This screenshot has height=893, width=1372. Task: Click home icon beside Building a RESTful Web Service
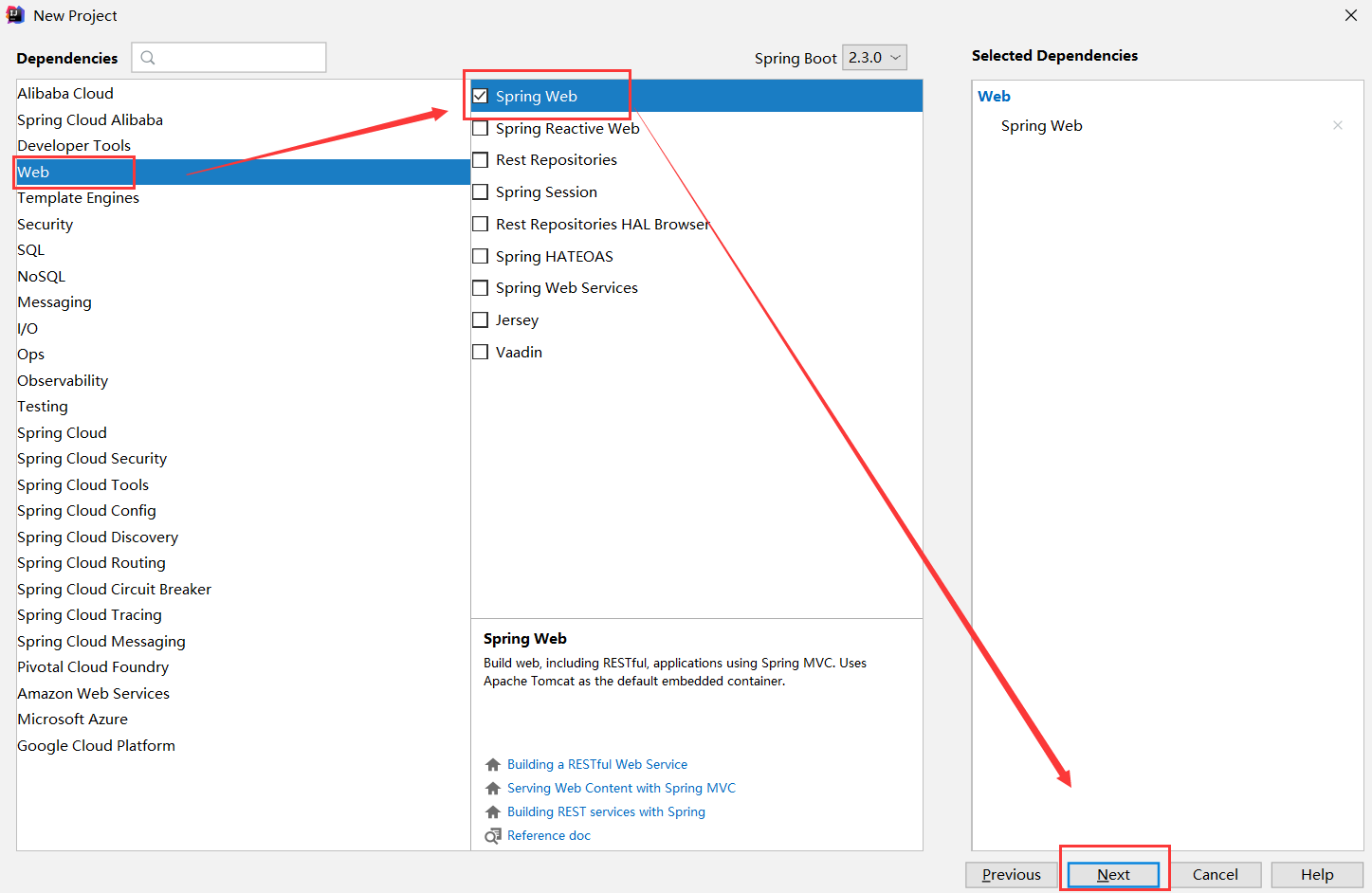pos(493,764)
